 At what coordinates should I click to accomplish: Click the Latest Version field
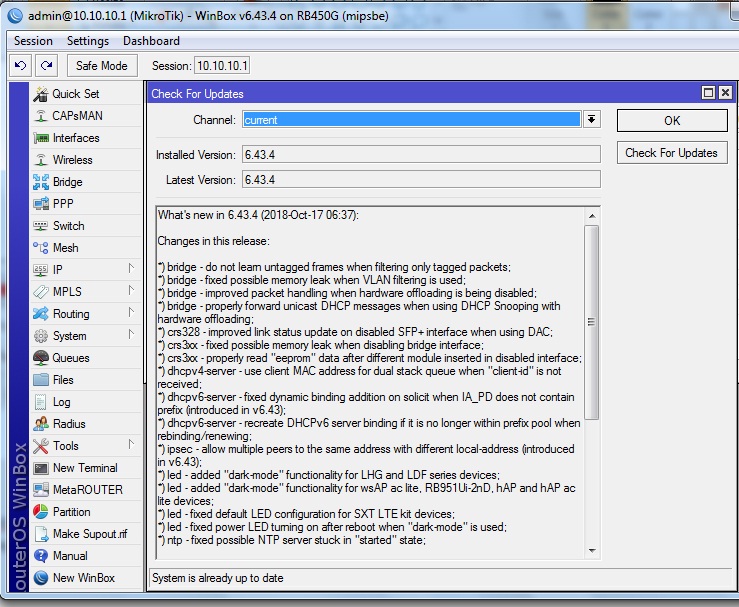coord(421,180)
